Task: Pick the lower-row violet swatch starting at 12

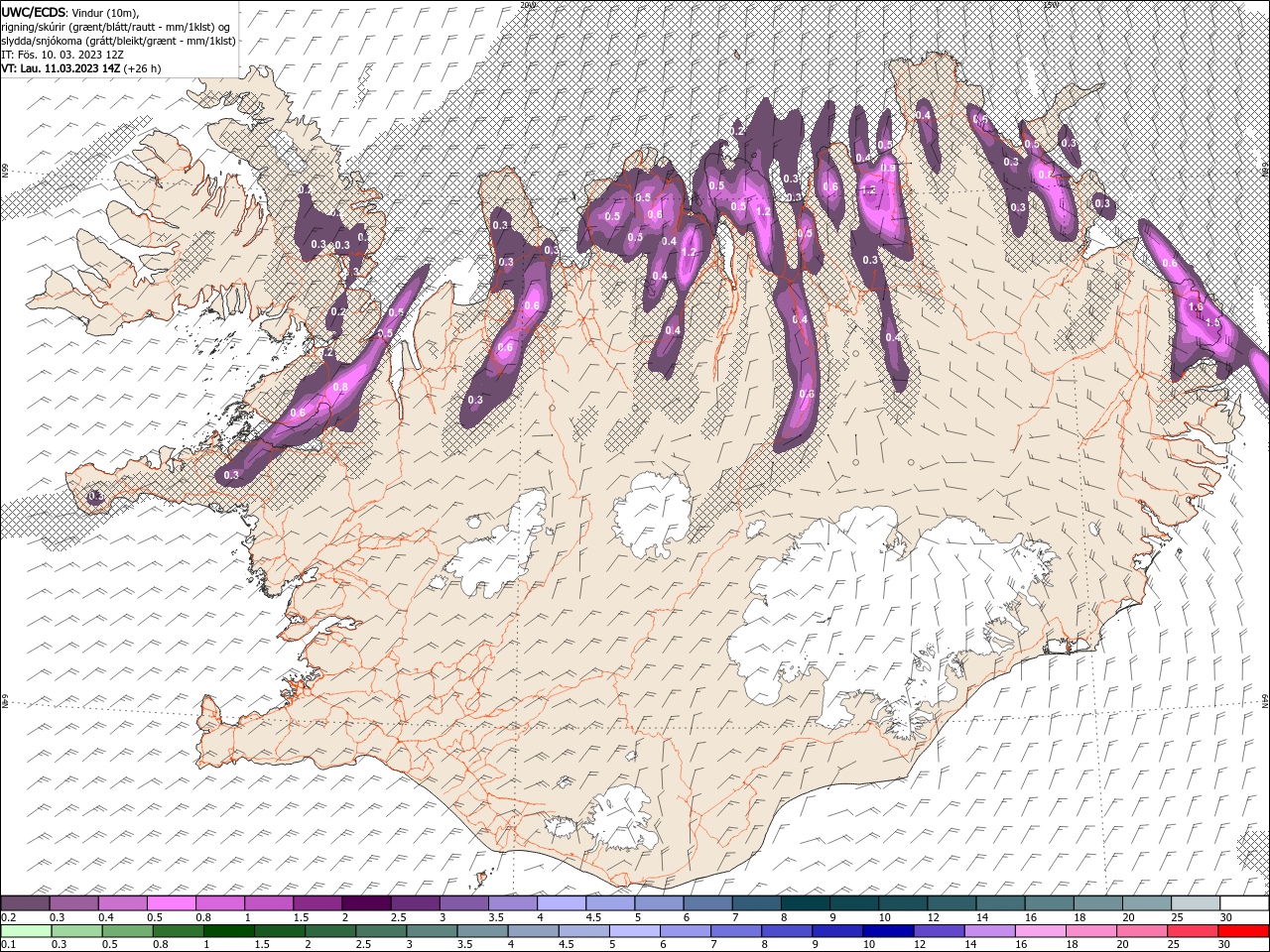Action: click(x=938, y=931)
